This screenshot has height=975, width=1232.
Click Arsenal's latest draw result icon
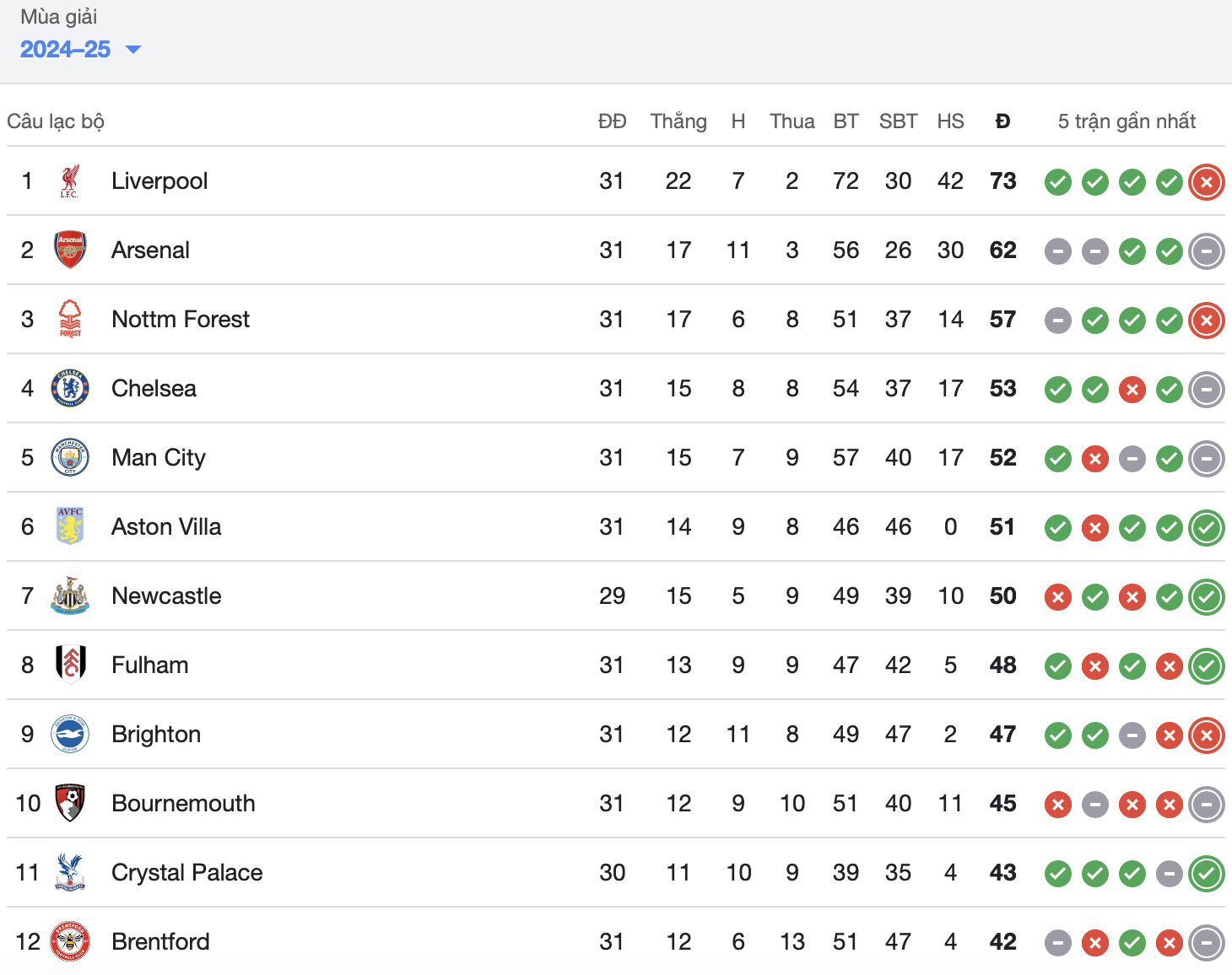click(x=1207, y=251)
